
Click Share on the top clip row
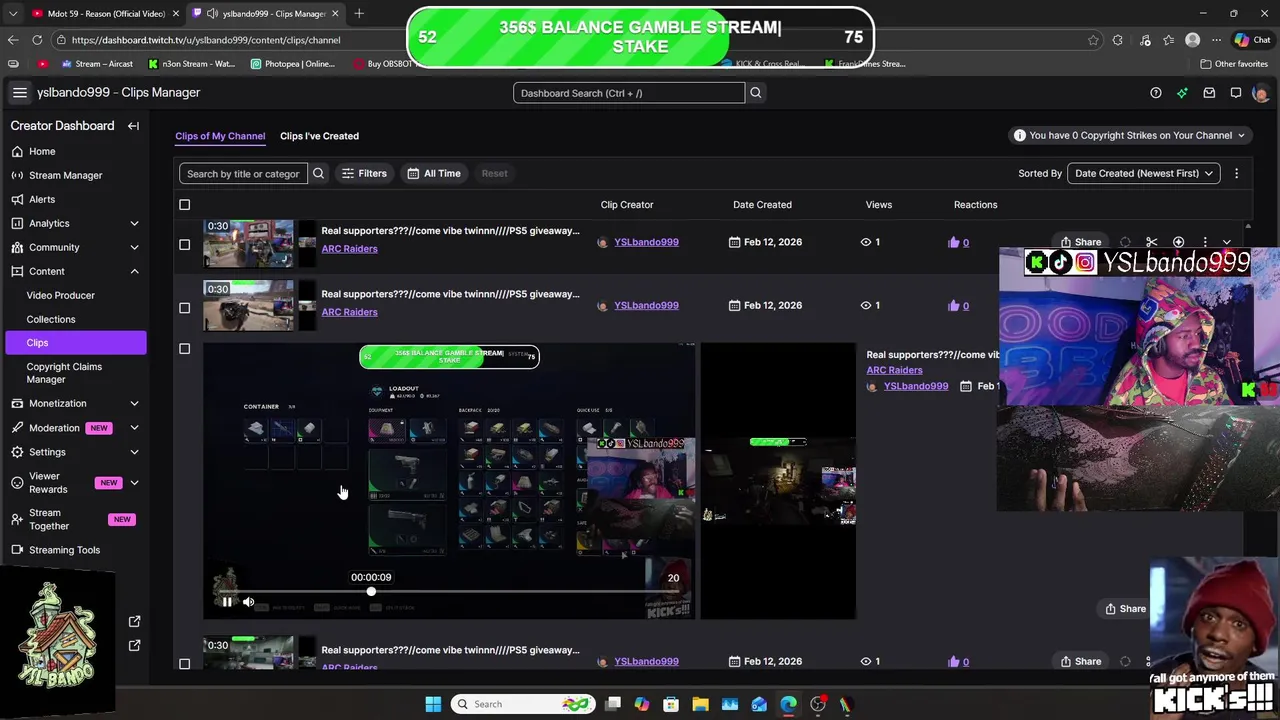pos(1081,242)
